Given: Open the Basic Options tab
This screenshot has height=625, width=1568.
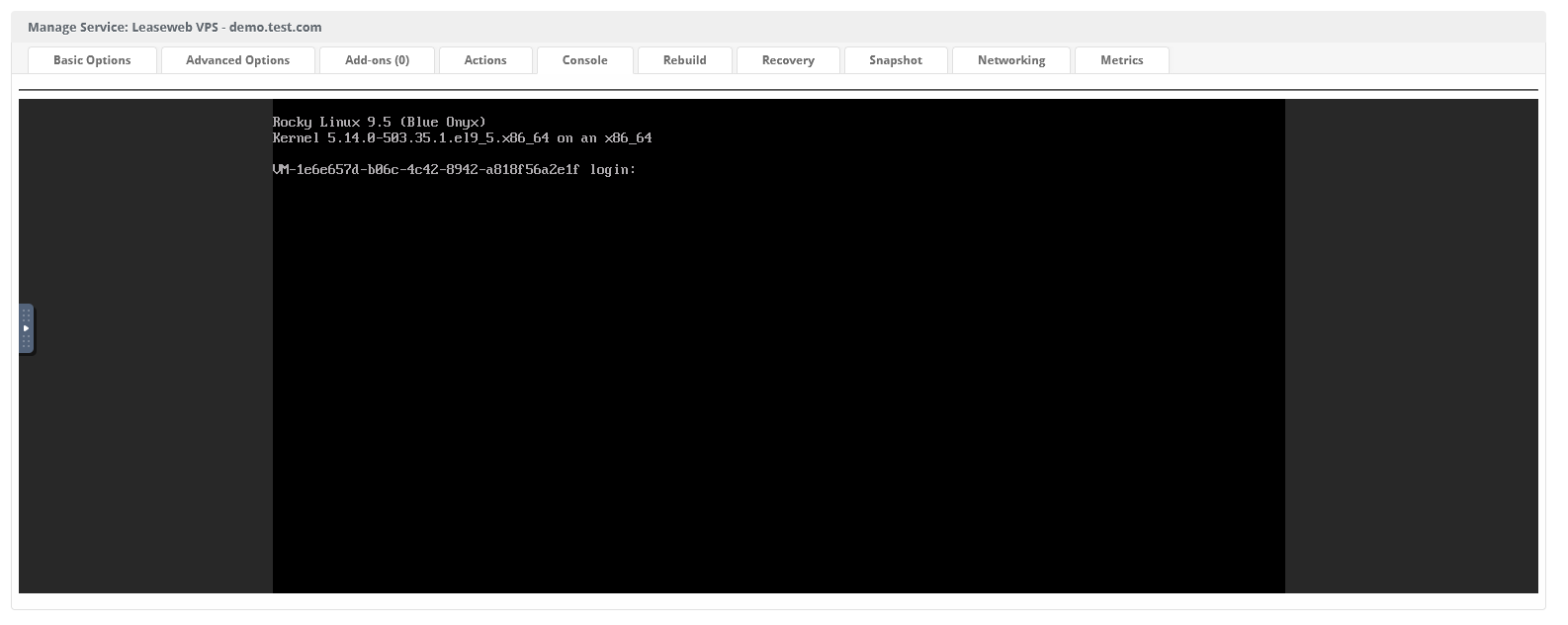Looking at the screenshot, I should click(92, 60).
